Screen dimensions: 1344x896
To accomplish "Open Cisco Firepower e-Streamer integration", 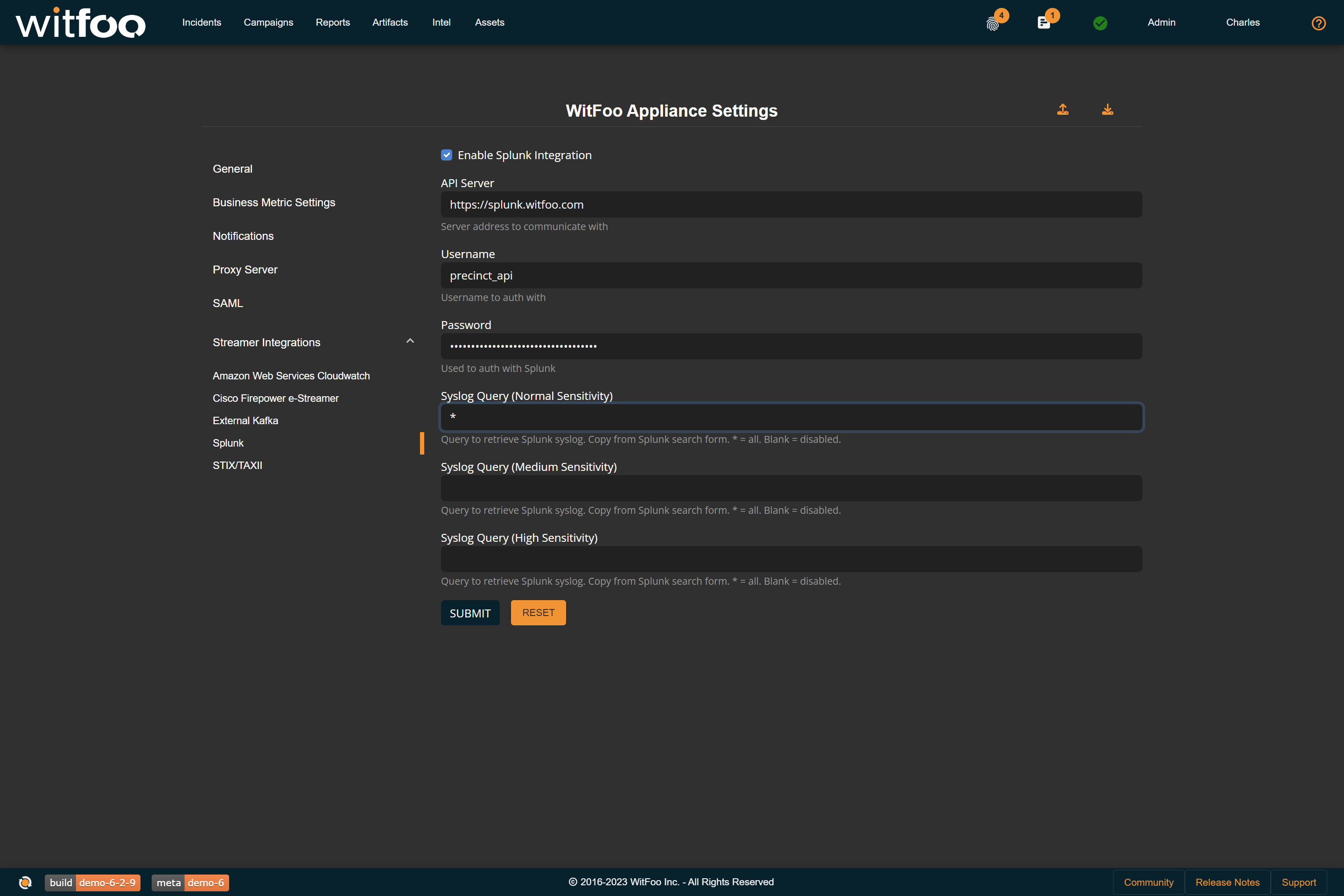I will tap(275, 398).
